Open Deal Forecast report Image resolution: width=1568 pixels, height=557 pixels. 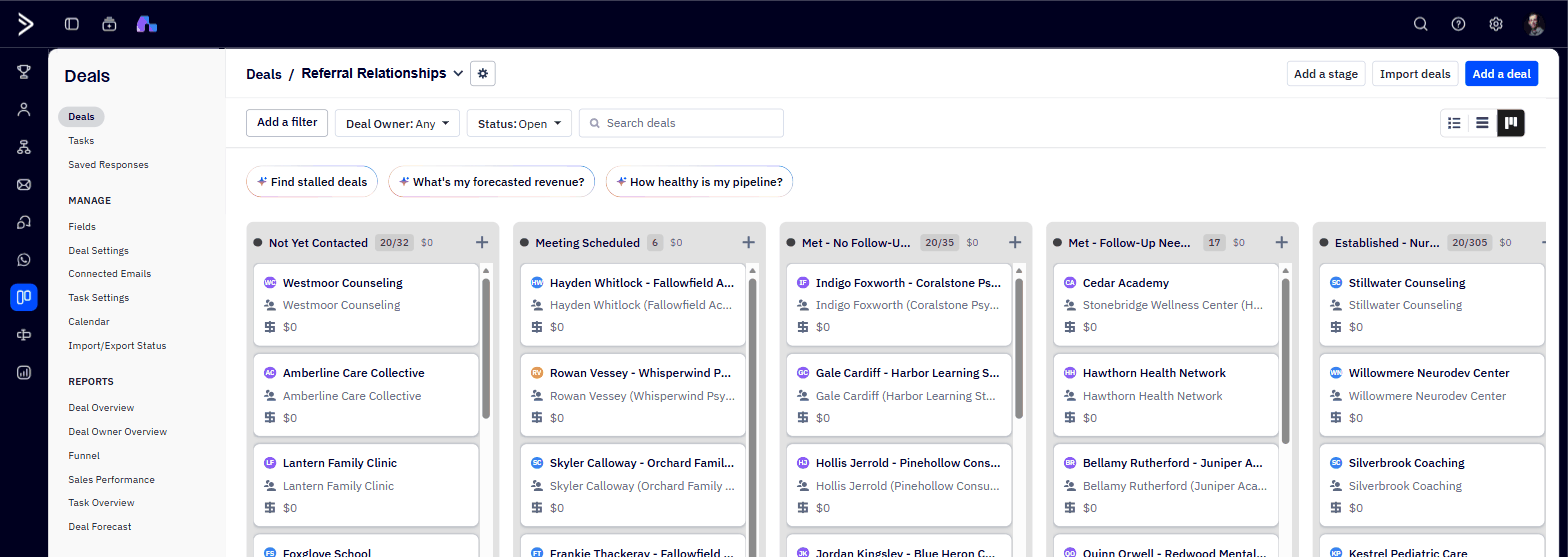tap(99, 527)
